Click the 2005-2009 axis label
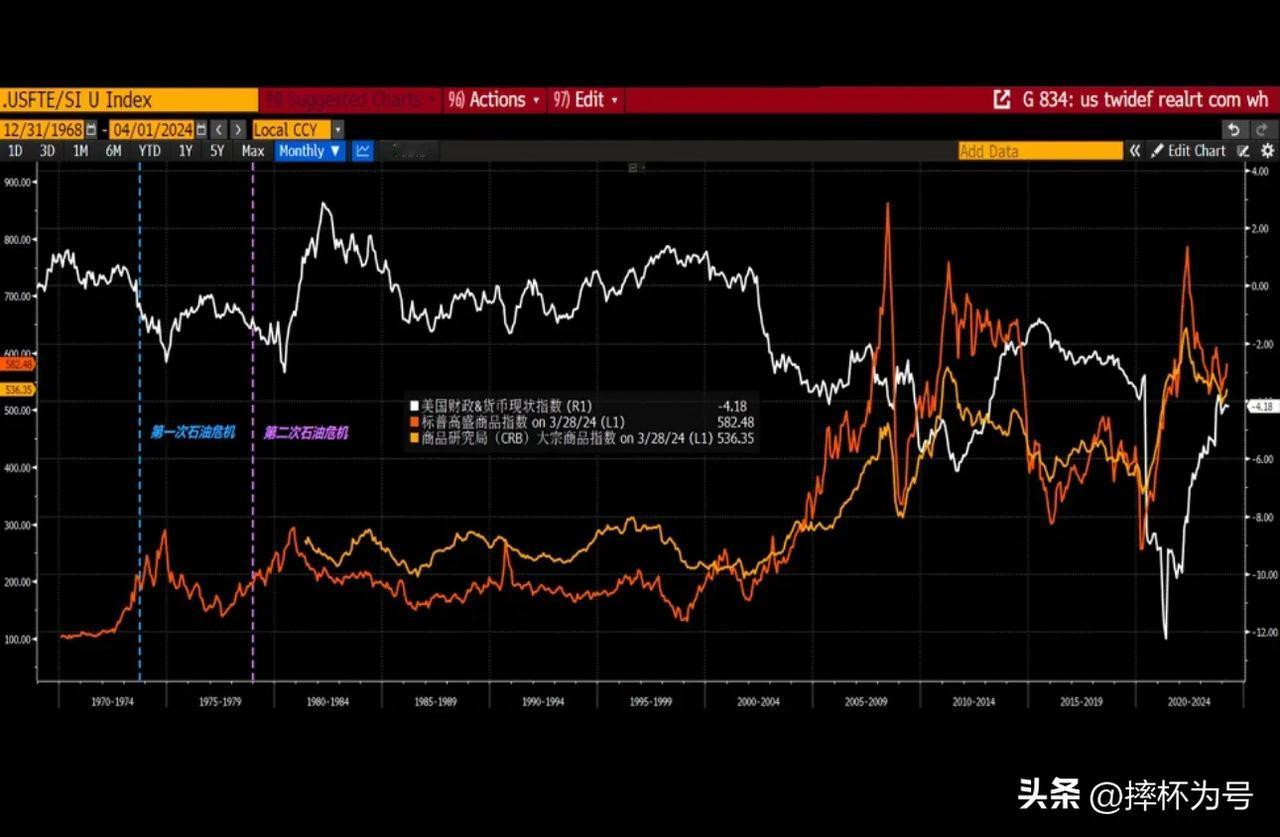 [866, 702]
